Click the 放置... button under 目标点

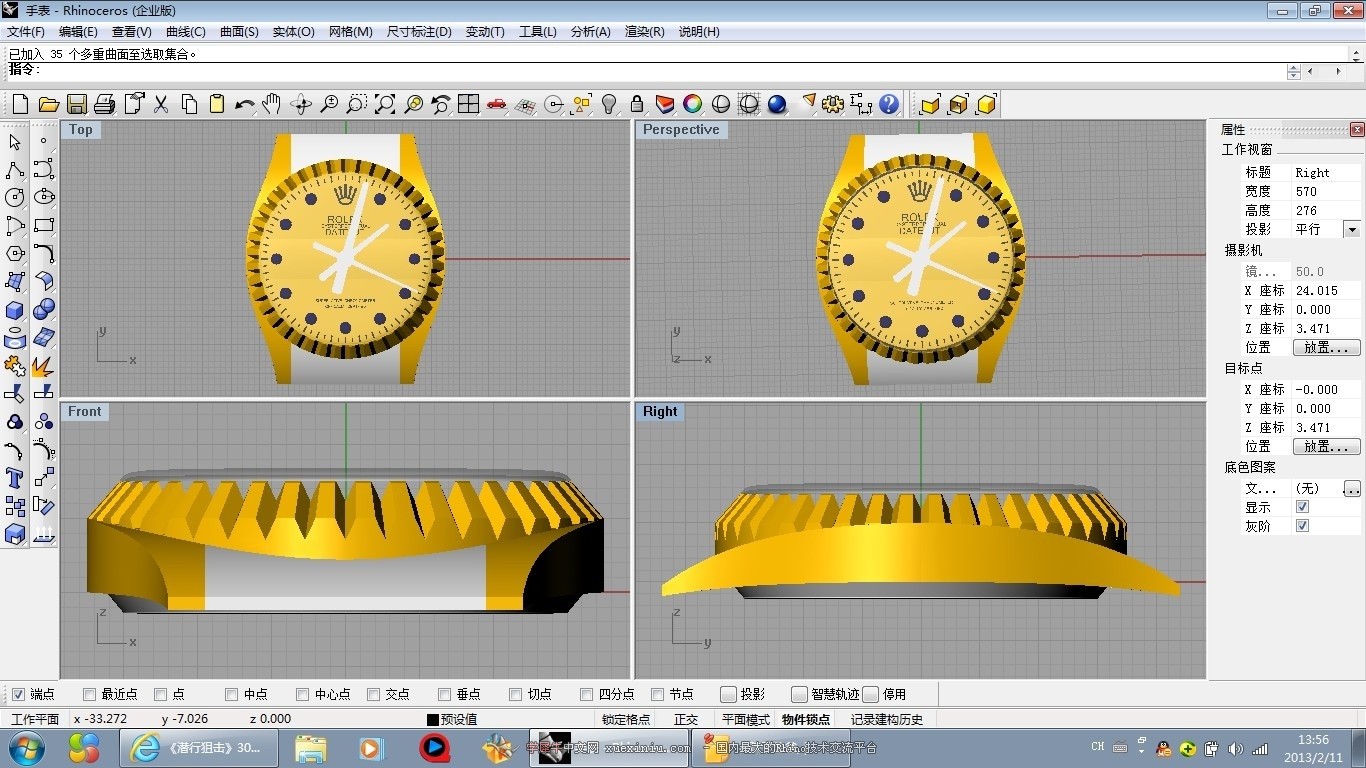click(1327, 447)
